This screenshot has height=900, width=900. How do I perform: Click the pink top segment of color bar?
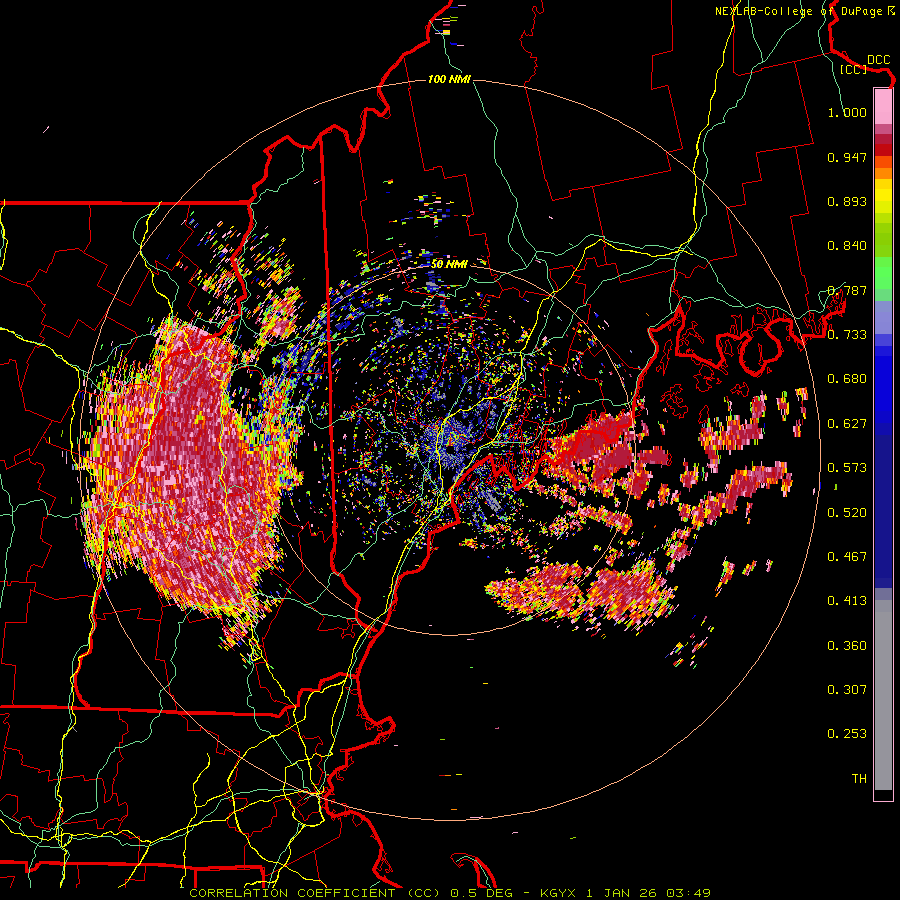(883, 106)
